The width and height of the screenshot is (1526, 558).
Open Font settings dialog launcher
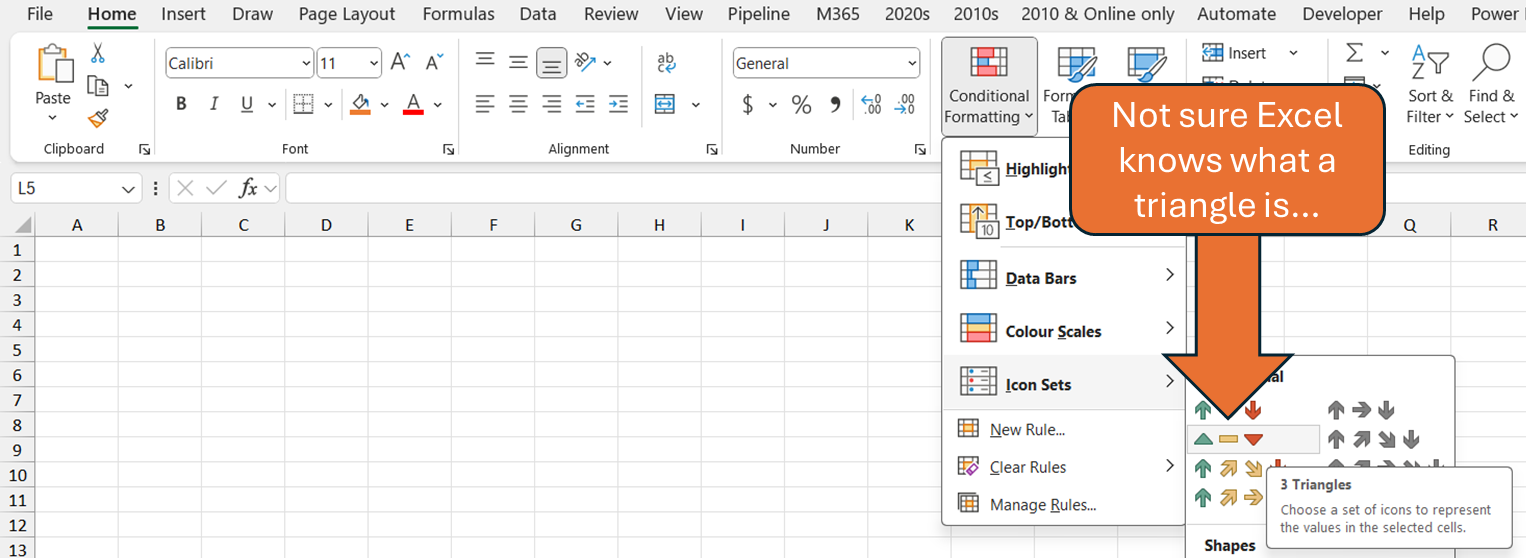(x=448, y=149)
